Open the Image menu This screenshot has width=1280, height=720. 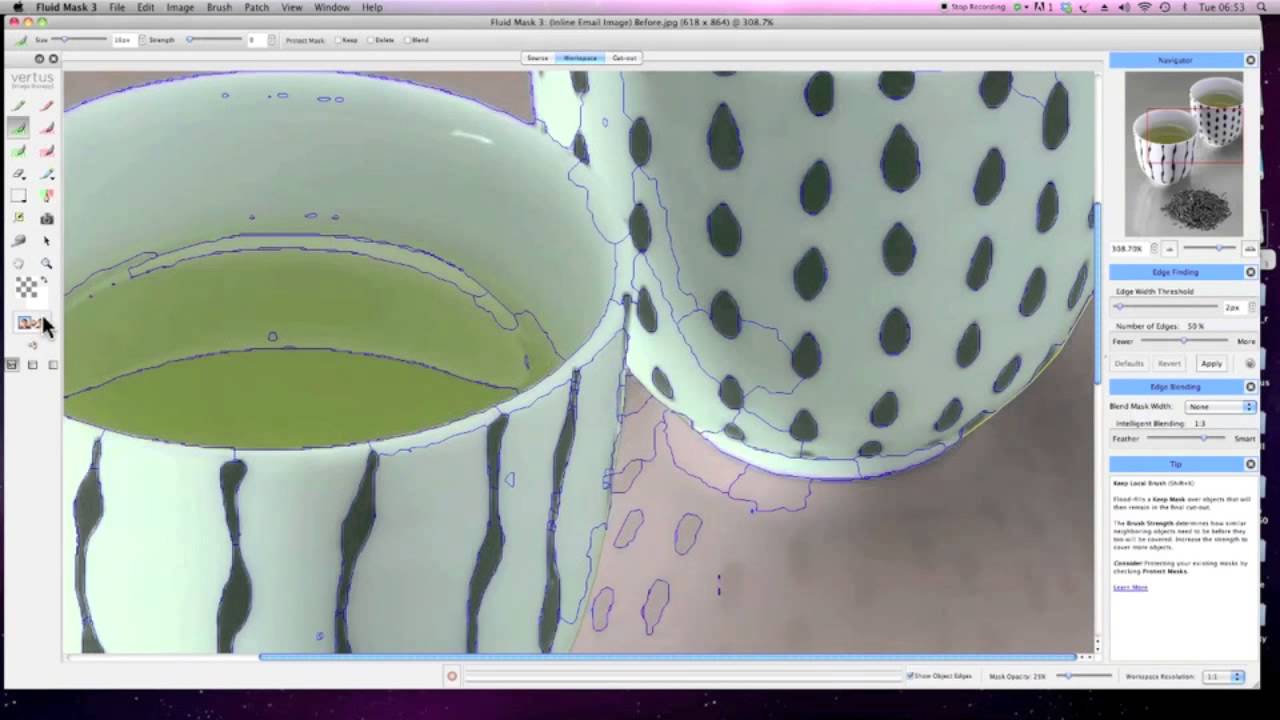pyautogui.click(x=180, y=7)
